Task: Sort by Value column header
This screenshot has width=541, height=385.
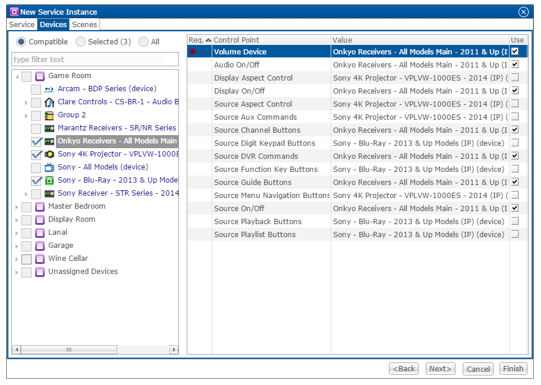Action: 420,40
